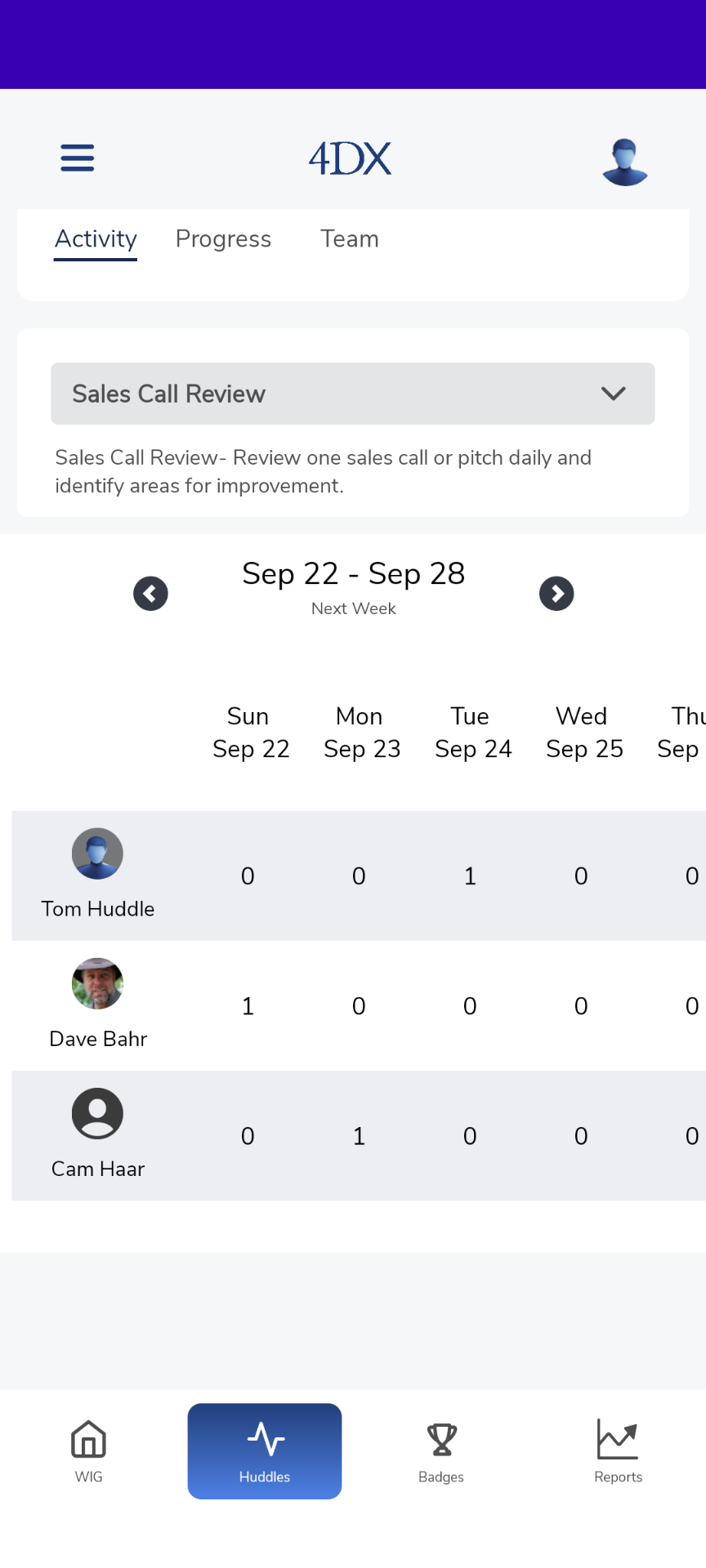Open the Huddles tab
The height and width of the screenshot is (1568, 706).
click(265, 1451)
